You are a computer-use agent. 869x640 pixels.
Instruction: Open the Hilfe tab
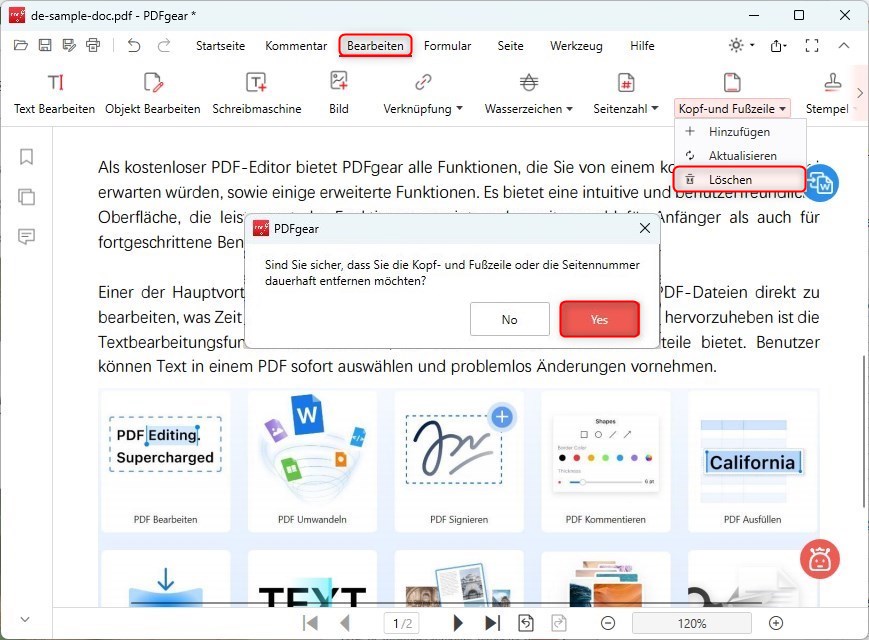642,45
